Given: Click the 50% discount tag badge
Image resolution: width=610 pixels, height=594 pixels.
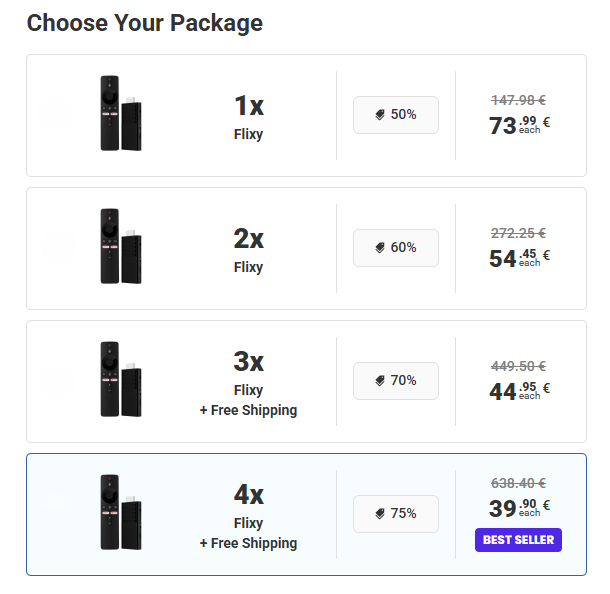Looking at the screenshot, I should pyautogui.click(x=396, y=115).
